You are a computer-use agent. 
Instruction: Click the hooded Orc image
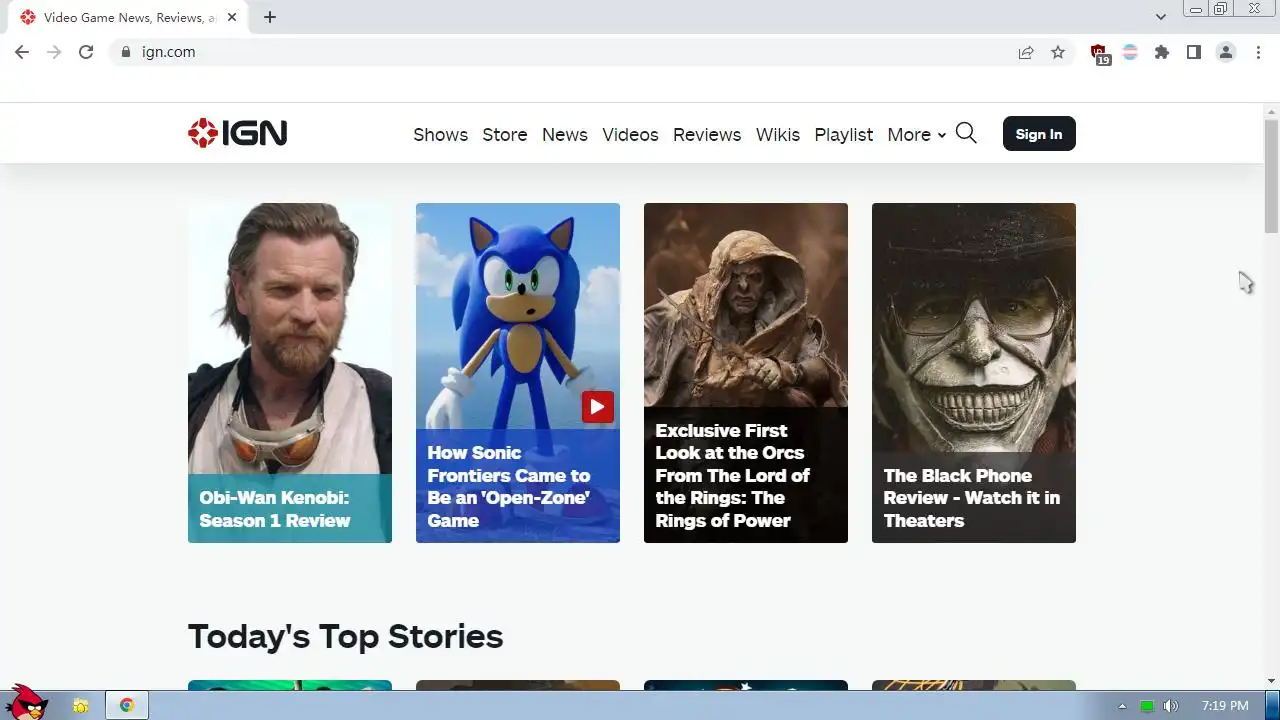(x=746, y=305)
